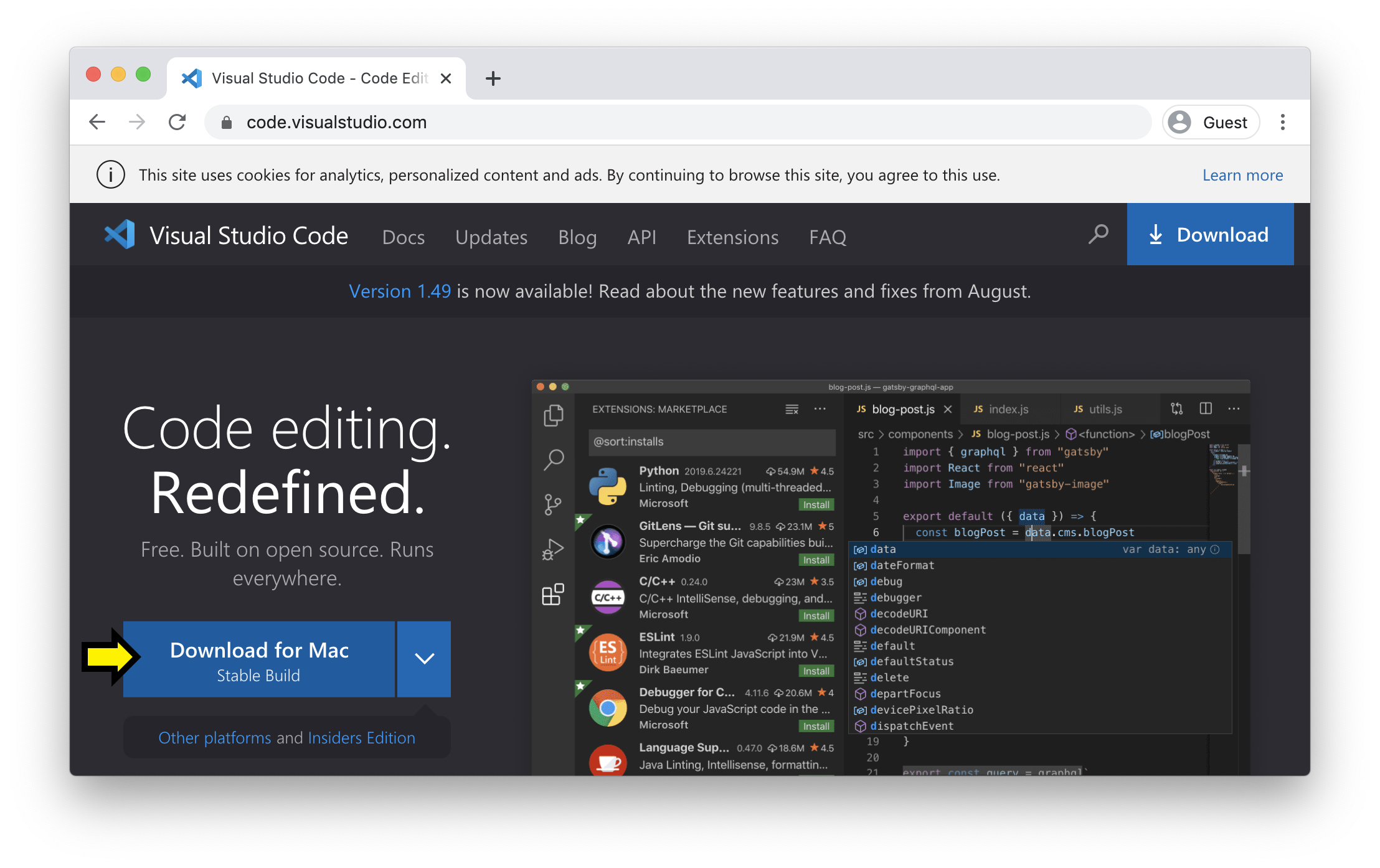Open Chrome's three-dot menu
The height and width of the screenshot is (868, 1380).
[1282, 122]
